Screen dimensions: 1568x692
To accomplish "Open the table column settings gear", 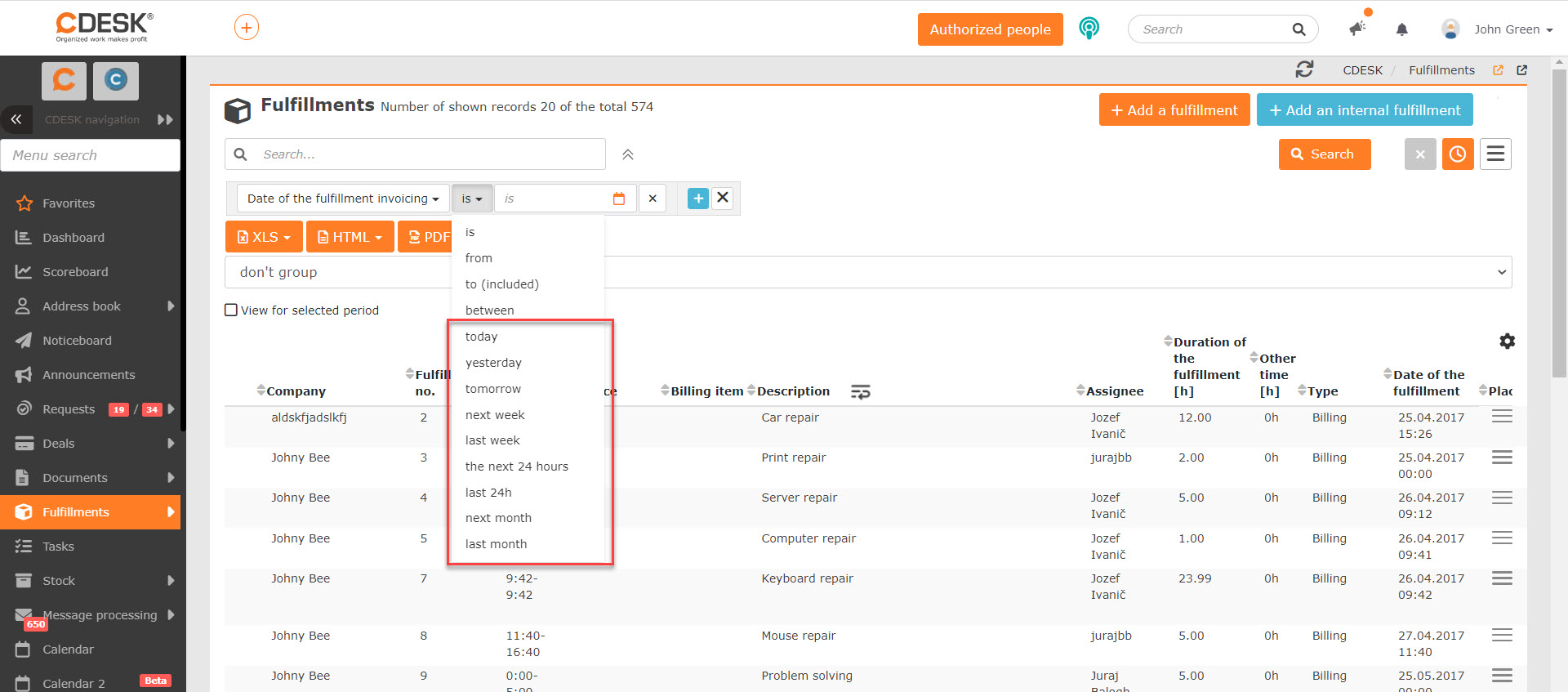I will coord(1508,342).
